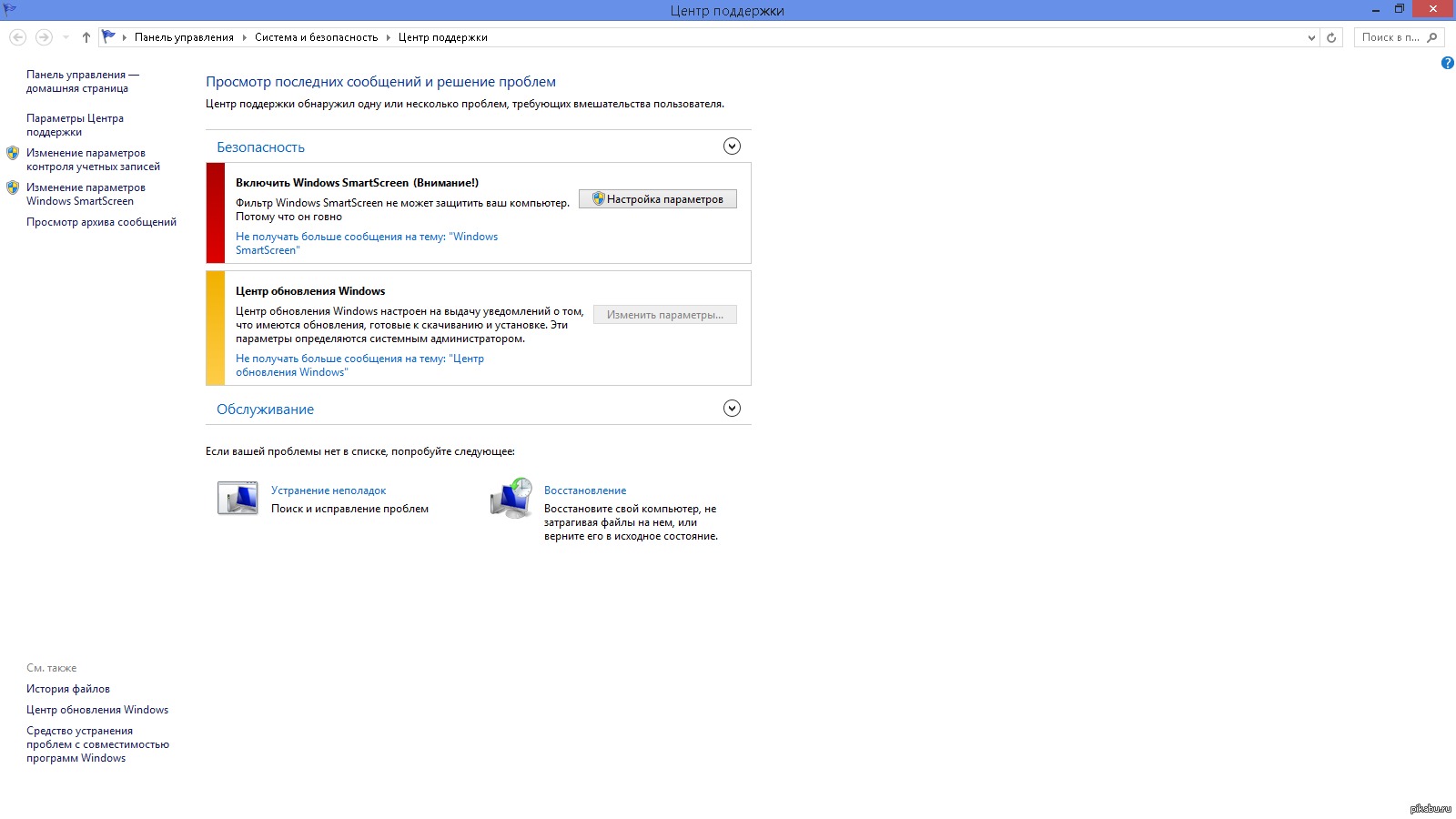
Task: Click the search magnifier icon
Action: (1432, 37)
